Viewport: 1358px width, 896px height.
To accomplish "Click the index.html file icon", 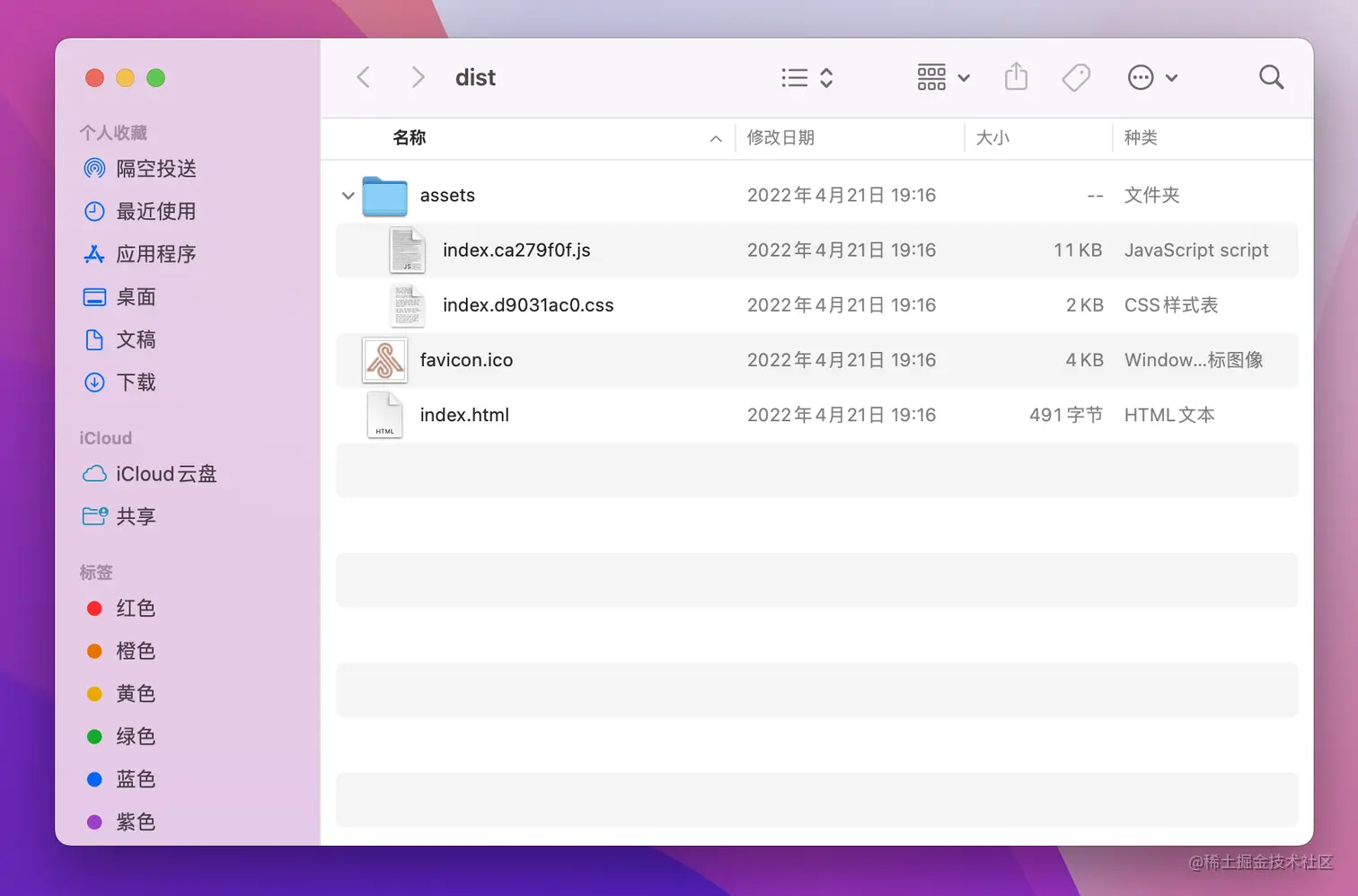I will pyautogui.click(x=384, y=415).
